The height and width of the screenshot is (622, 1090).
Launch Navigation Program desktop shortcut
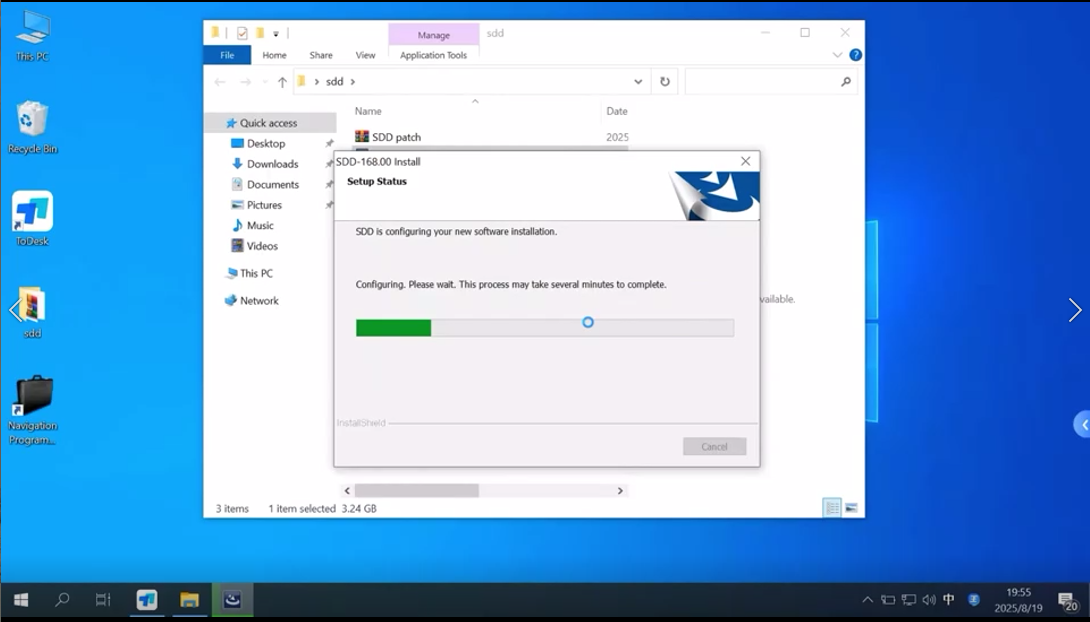[33, 411]
